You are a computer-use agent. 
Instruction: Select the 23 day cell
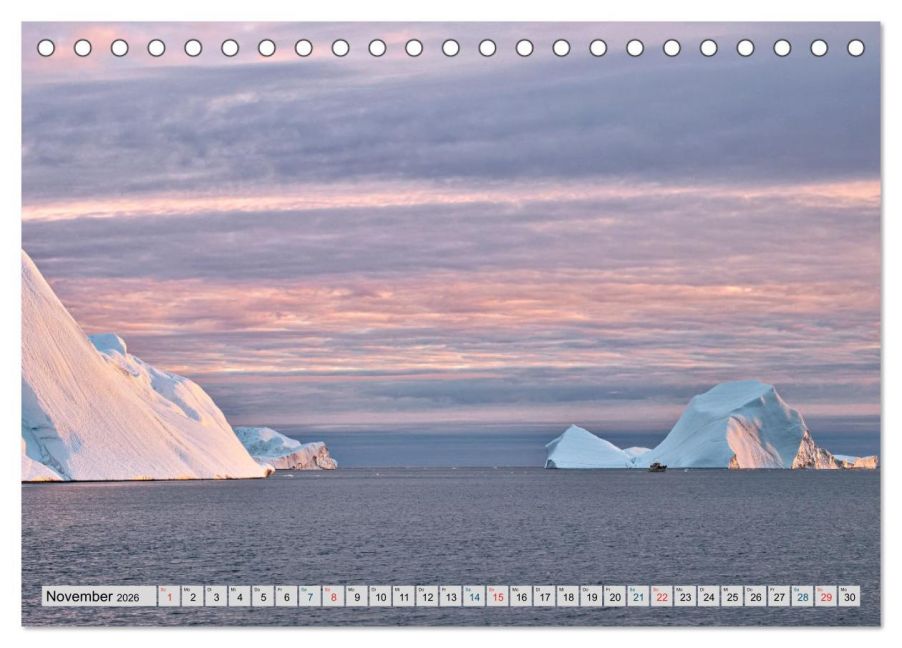pos(686,596)
